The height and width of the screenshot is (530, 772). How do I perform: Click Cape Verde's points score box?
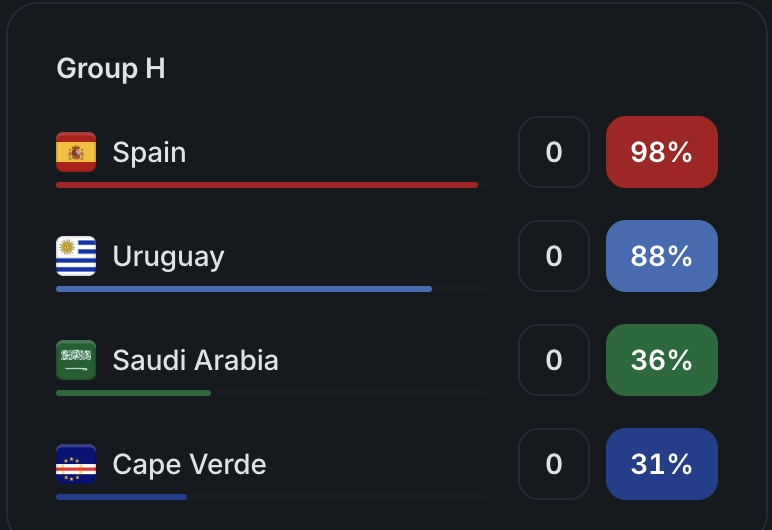[554, 464]
